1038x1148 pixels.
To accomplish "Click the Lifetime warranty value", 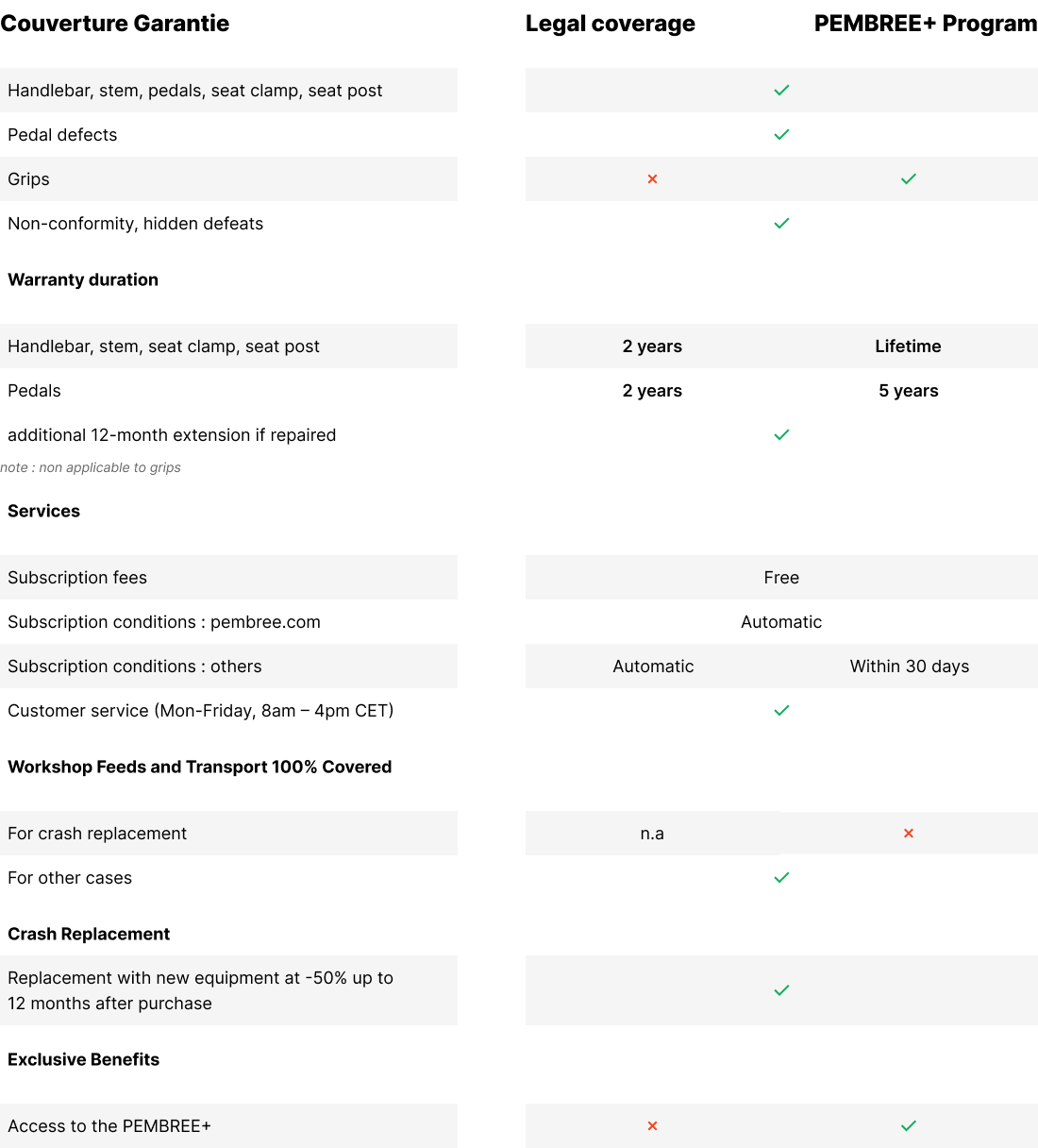I will [x=908, y=346].
